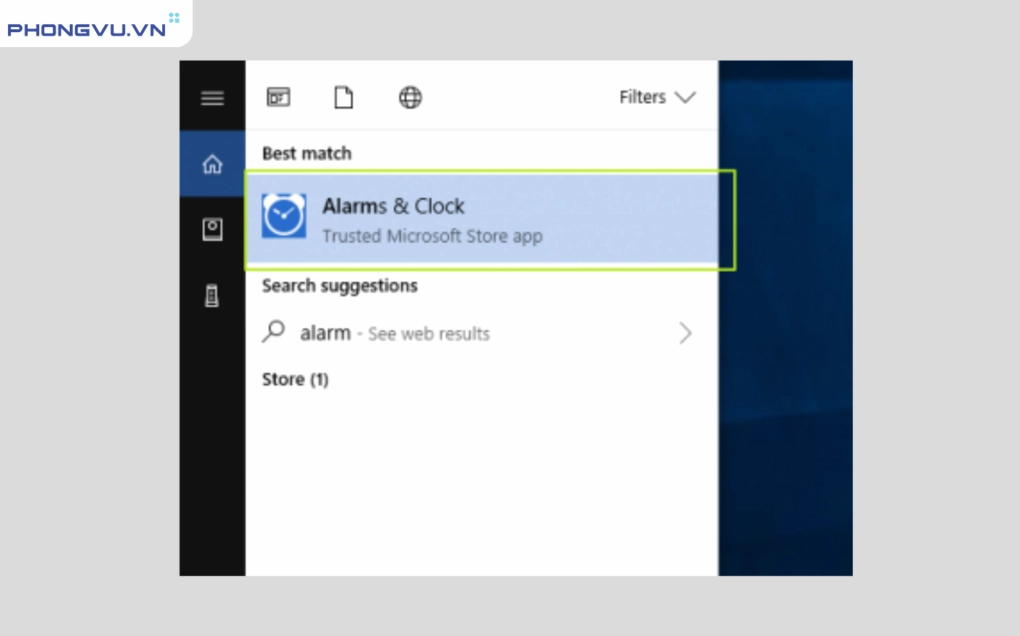The image size is (1020, 636).
Task: Click the Alarms & Clock app icon
Action: coord(284,217)
